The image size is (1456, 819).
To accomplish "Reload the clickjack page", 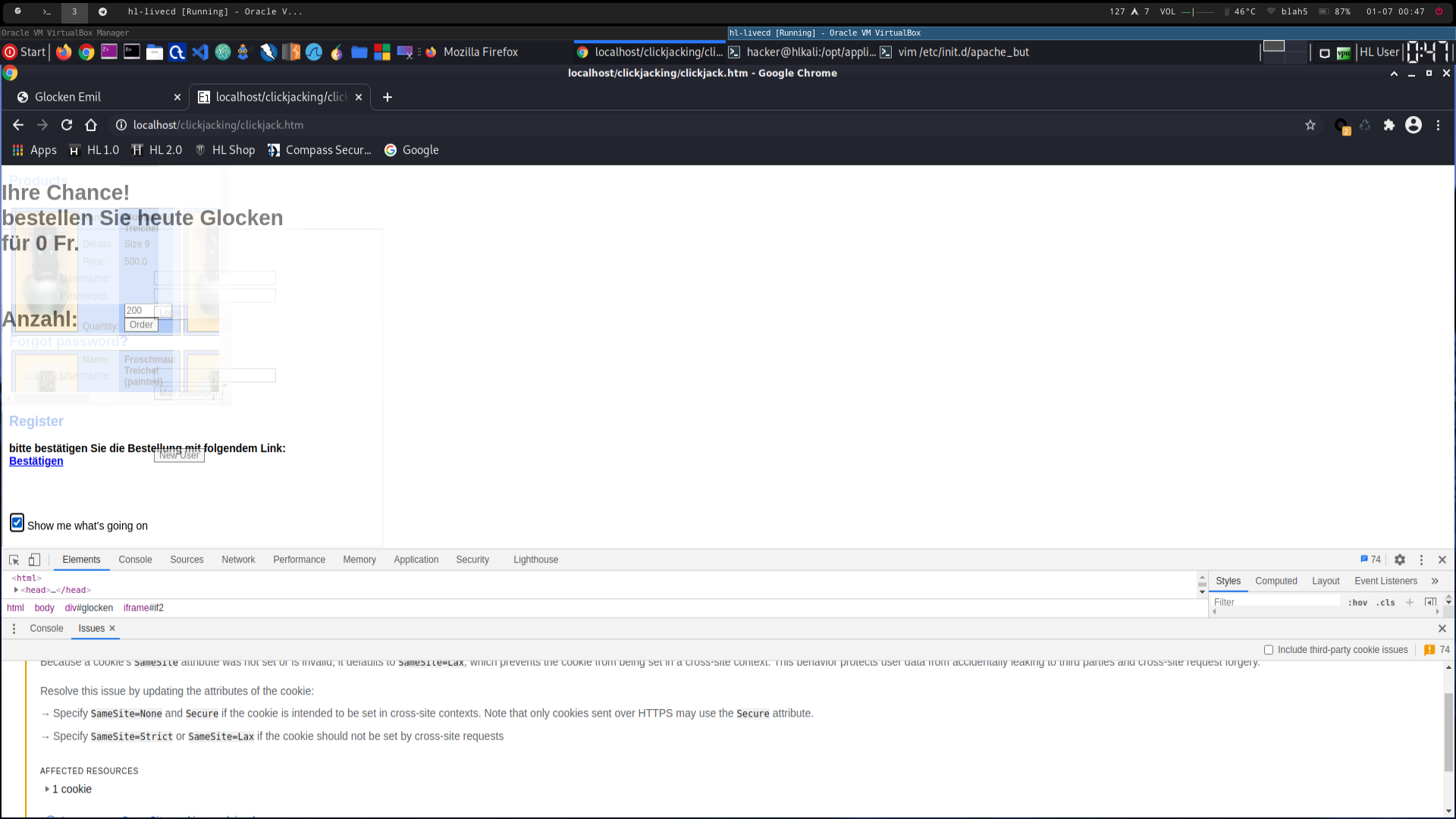I will 67,125.
